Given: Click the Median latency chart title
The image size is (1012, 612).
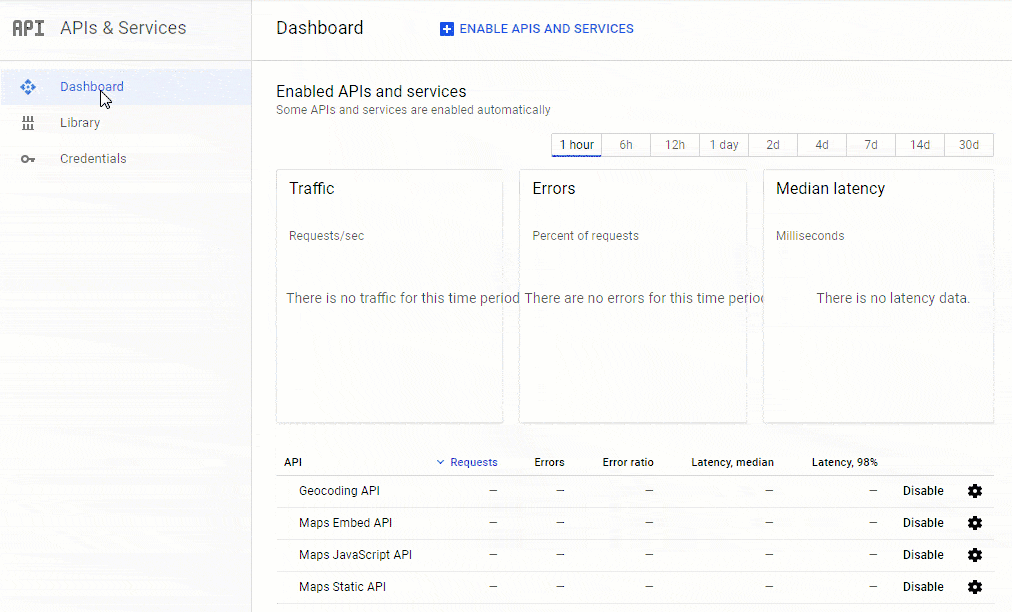Looking at the screenshot, I should tap(831, 189).
